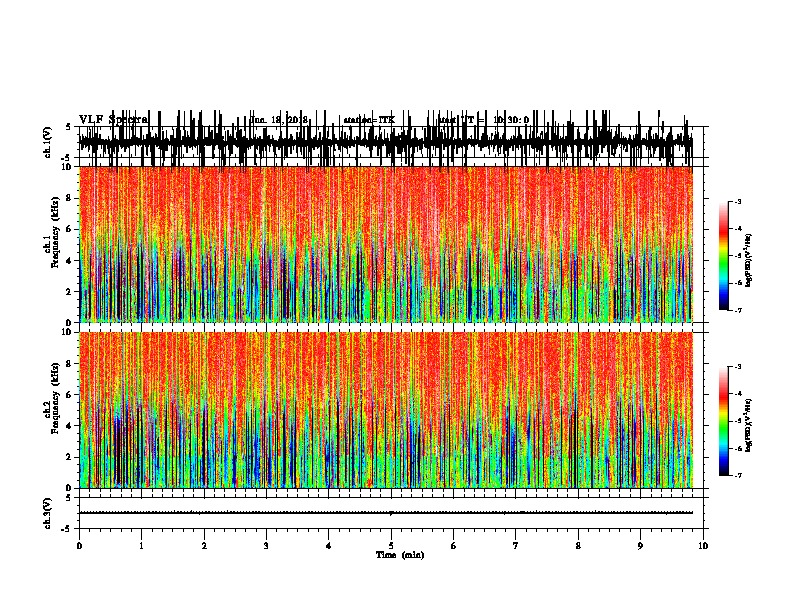Screen dimensions: 792x612
Task: Click the "5" tick of ch.1(V) axis
Action: [68, 127]
